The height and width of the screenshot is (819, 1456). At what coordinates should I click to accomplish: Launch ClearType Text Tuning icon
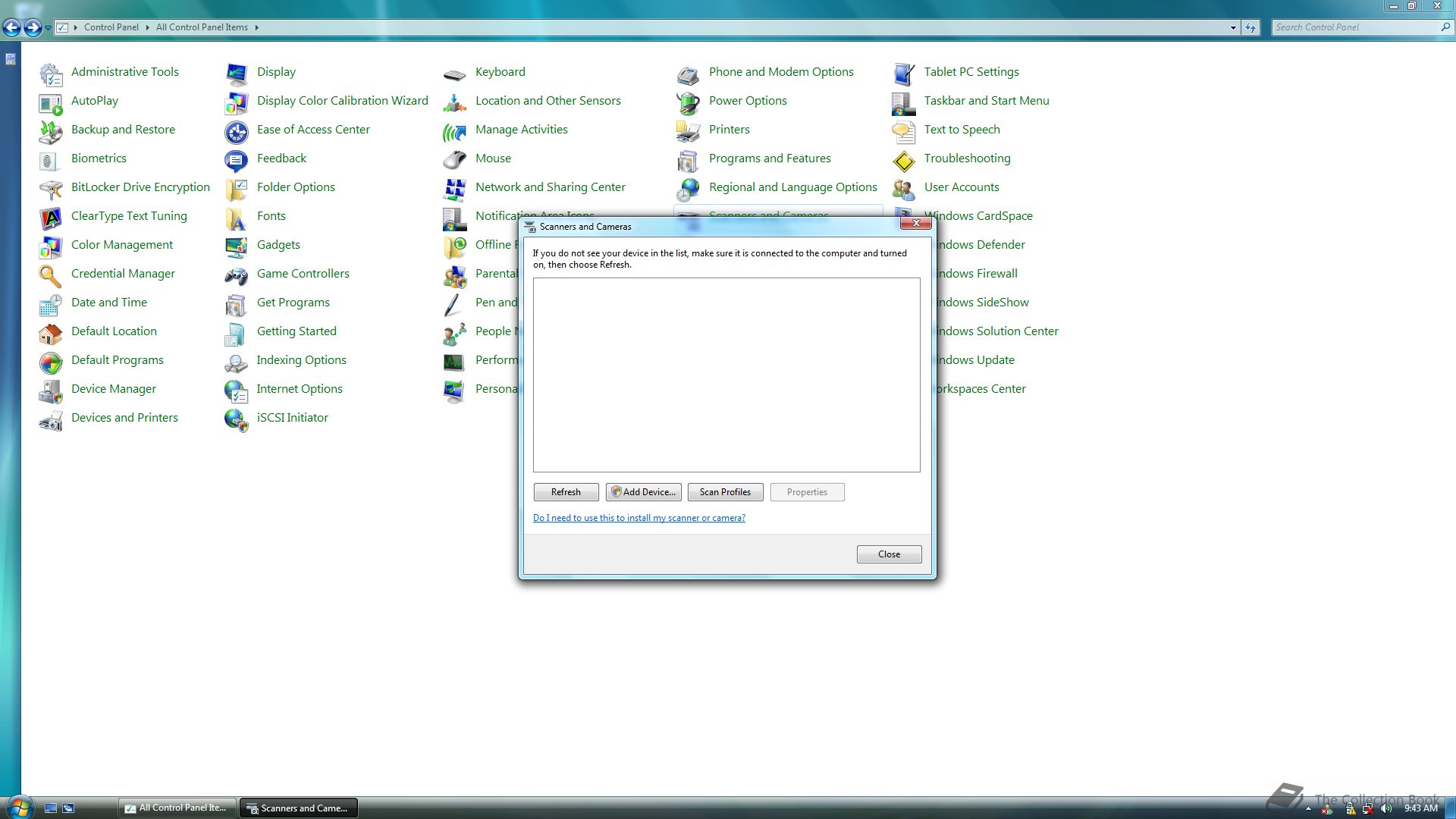(51, 218)
